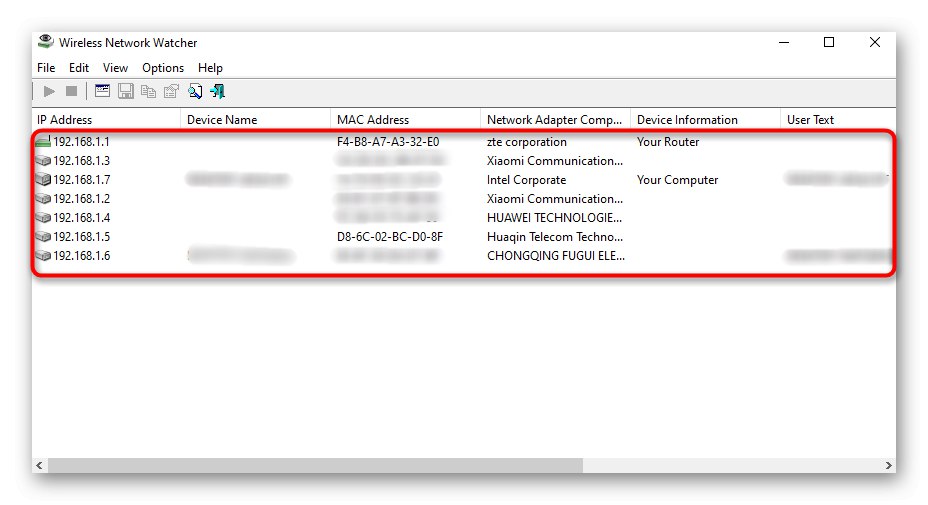Open the Edit menu
The width and height of the screenshot is (928, 505).
pos(79,67)
